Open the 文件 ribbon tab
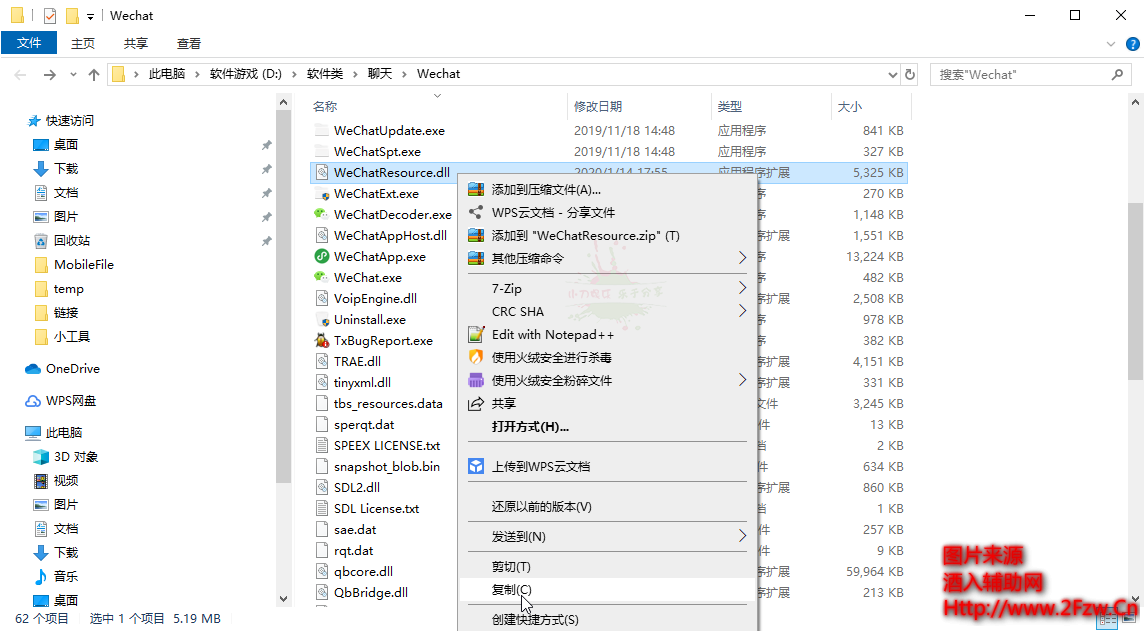1145x631 pixels. [x=29, y=43]
